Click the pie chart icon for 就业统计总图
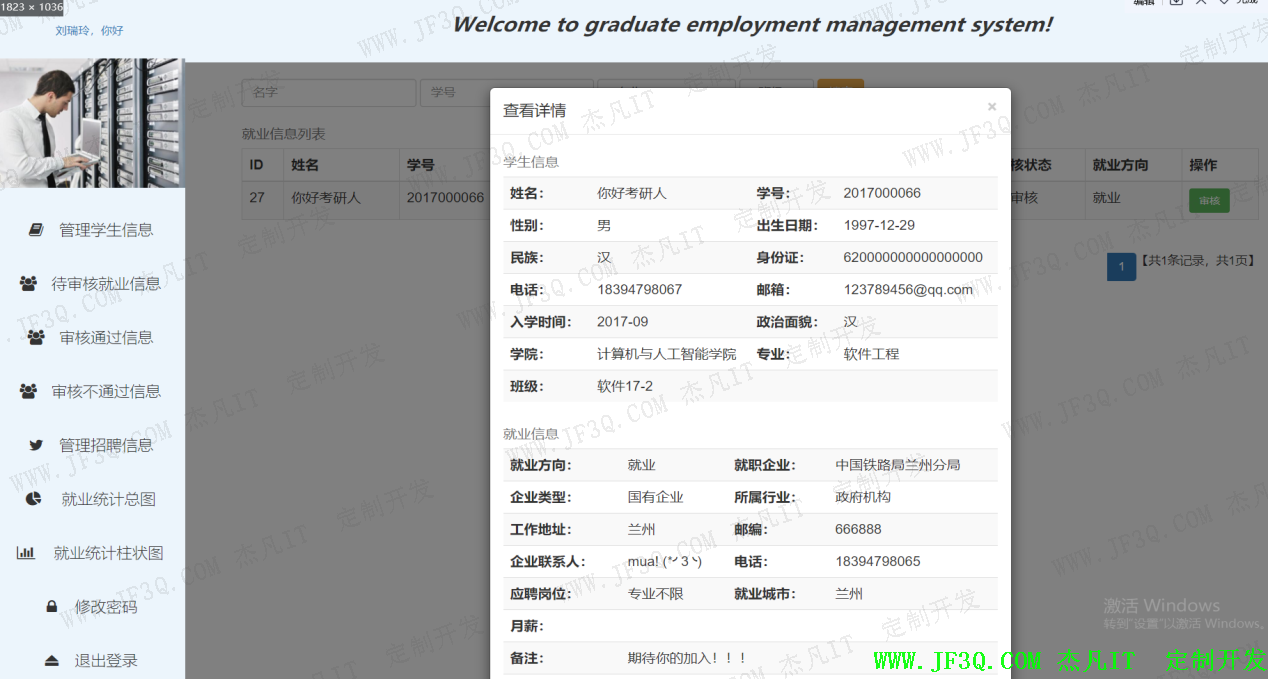This screenshot has width=1268, height=679. pos(34,499)
